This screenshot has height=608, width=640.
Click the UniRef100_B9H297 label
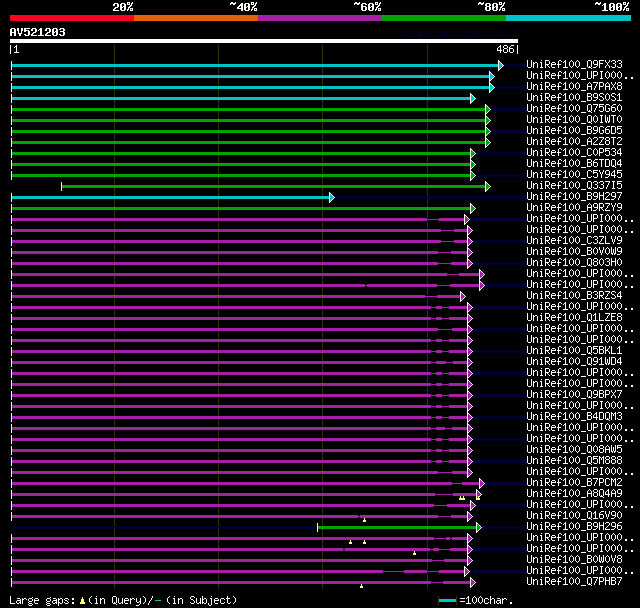(x=574, y=197)
